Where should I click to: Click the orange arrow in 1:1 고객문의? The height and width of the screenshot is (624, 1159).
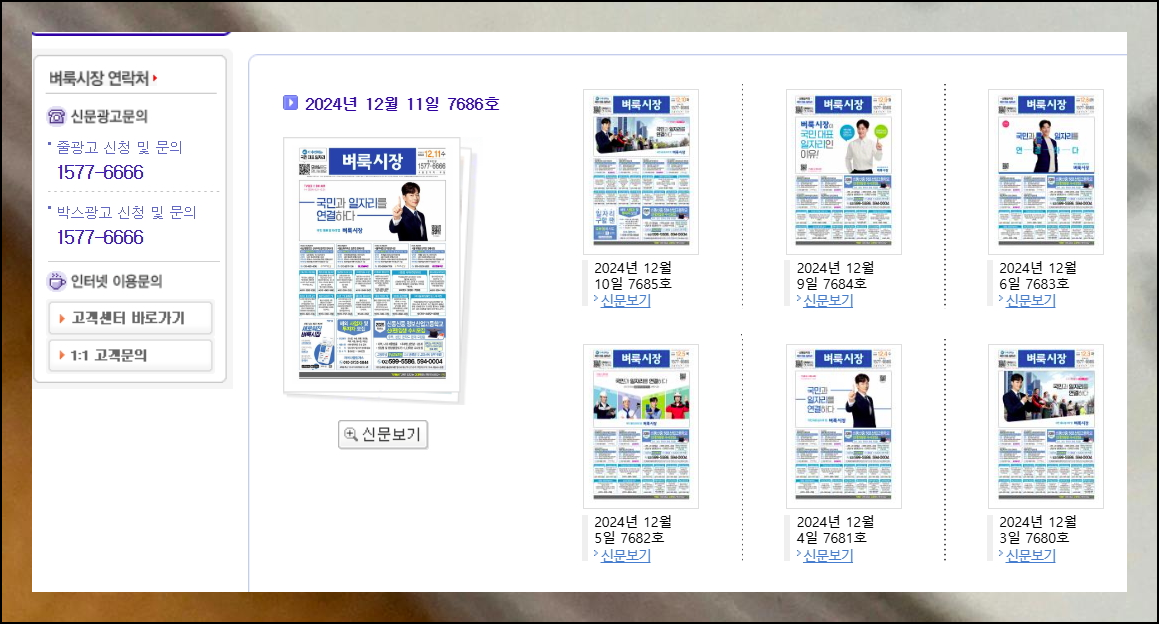[62, 356]
